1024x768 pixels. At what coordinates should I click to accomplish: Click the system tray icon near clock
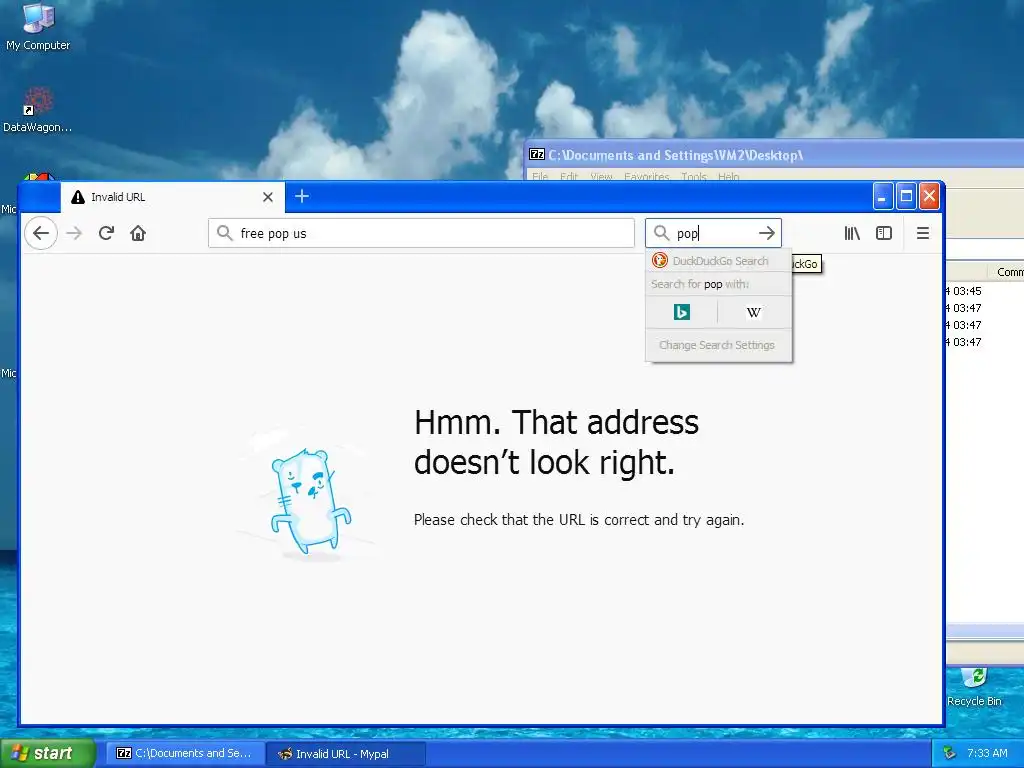950,753
